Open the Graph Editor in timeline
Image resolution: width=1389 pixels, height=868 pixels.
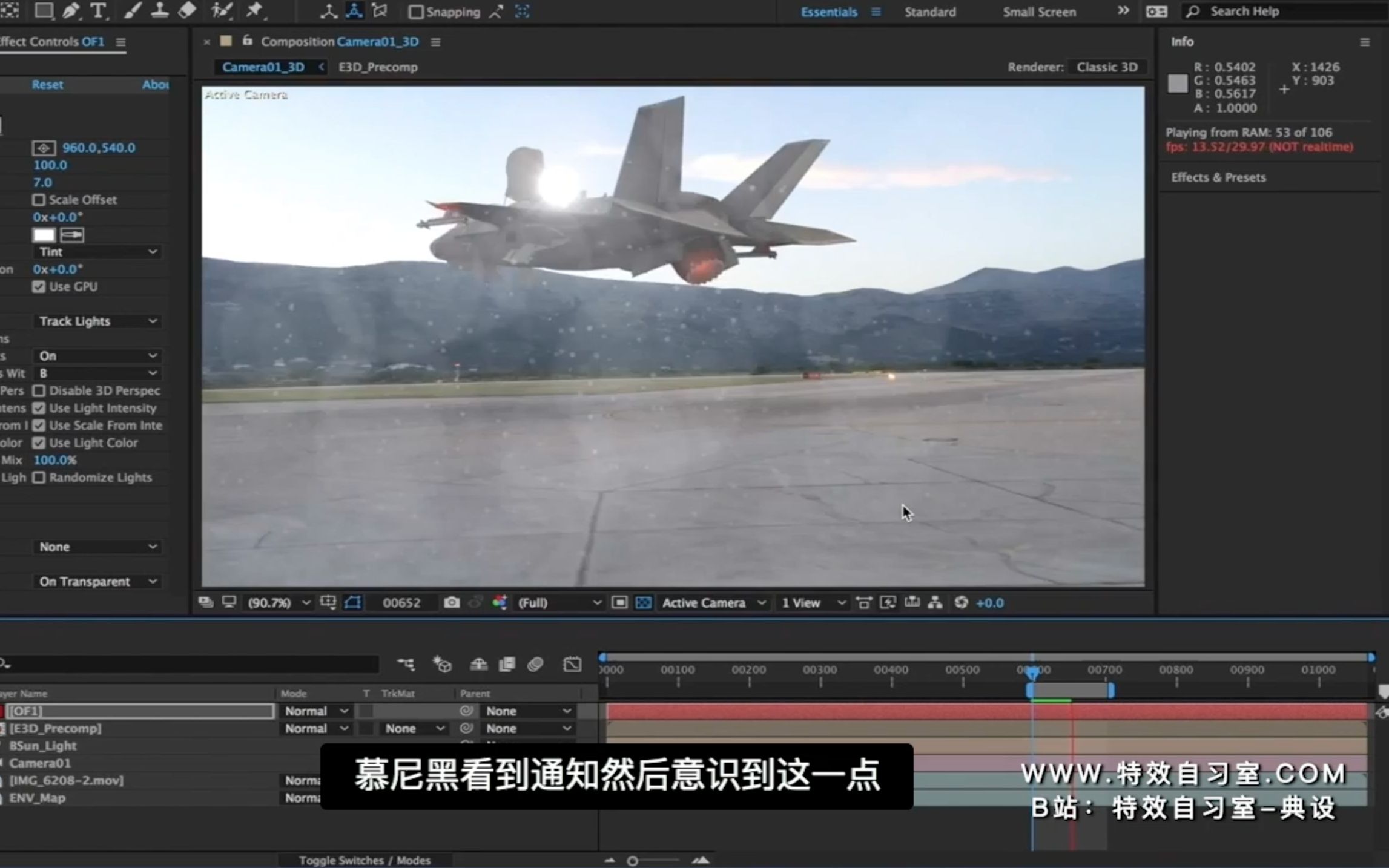coord(572,665)
